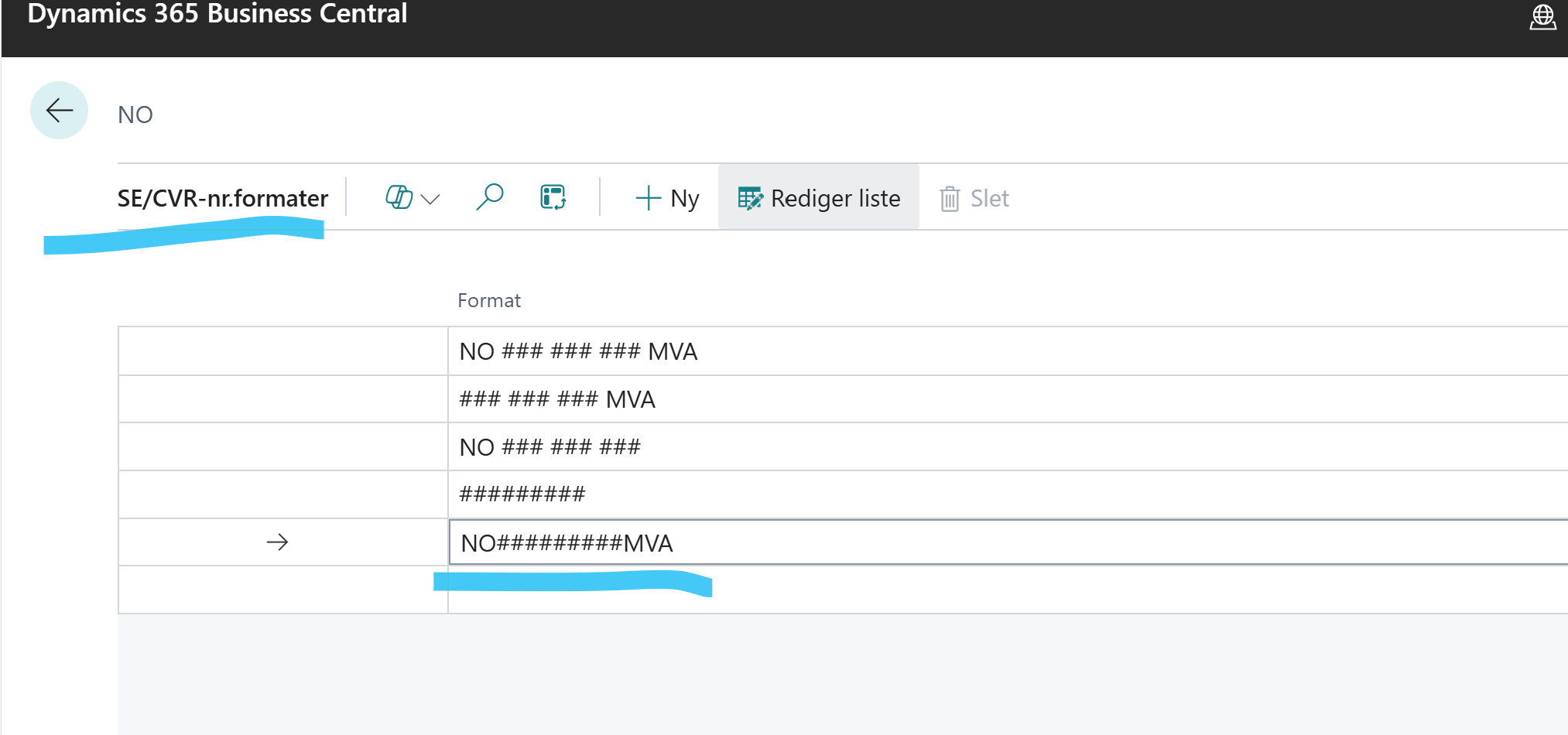Viewport: 1568px width, 735px height.
Task: Create a new entry with Ny
Action: click(x=667, y=199)
